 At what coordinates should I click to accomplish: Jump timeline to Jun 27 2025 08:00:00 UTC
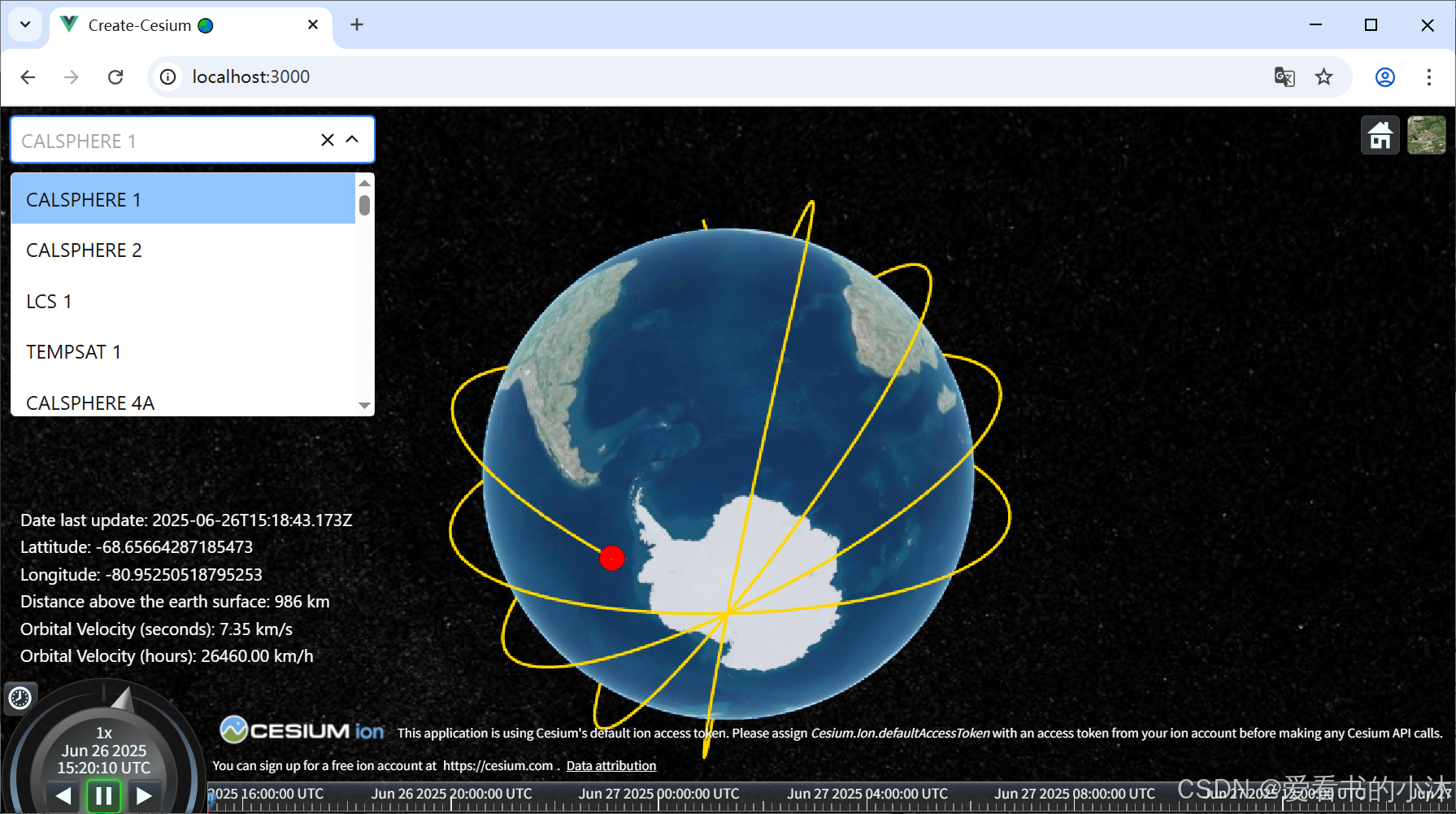1075,794
